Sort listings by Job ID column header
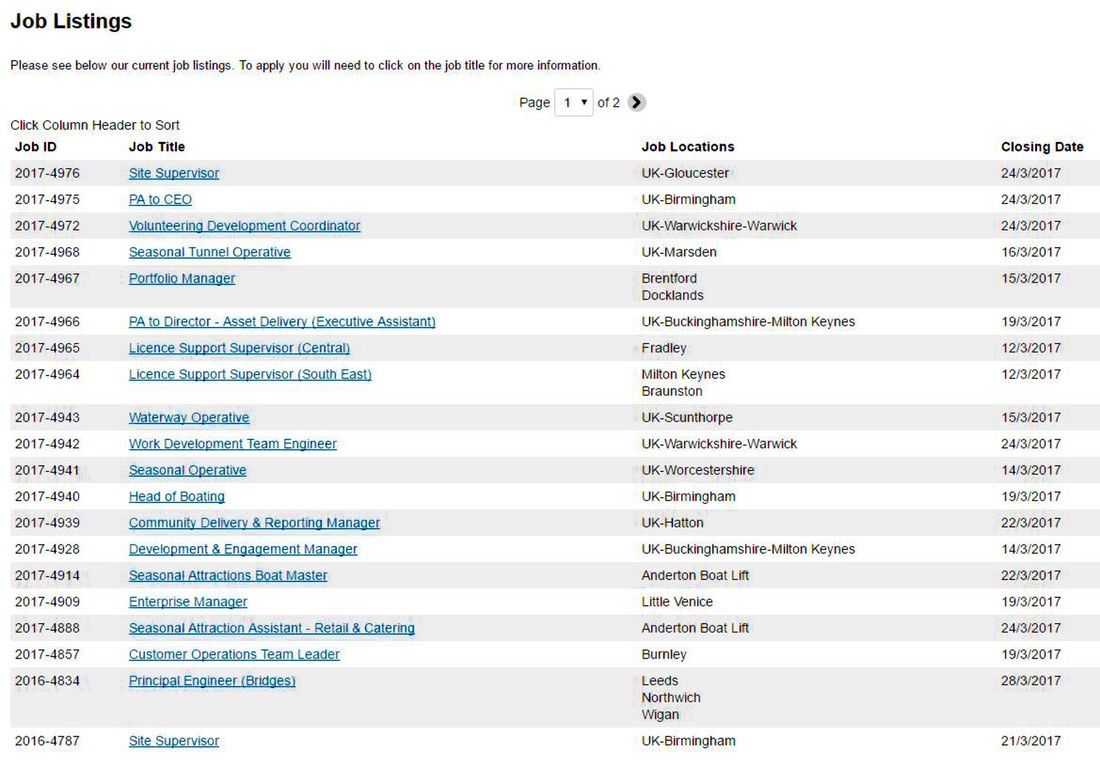The image size is (1100, 767). 36,147
